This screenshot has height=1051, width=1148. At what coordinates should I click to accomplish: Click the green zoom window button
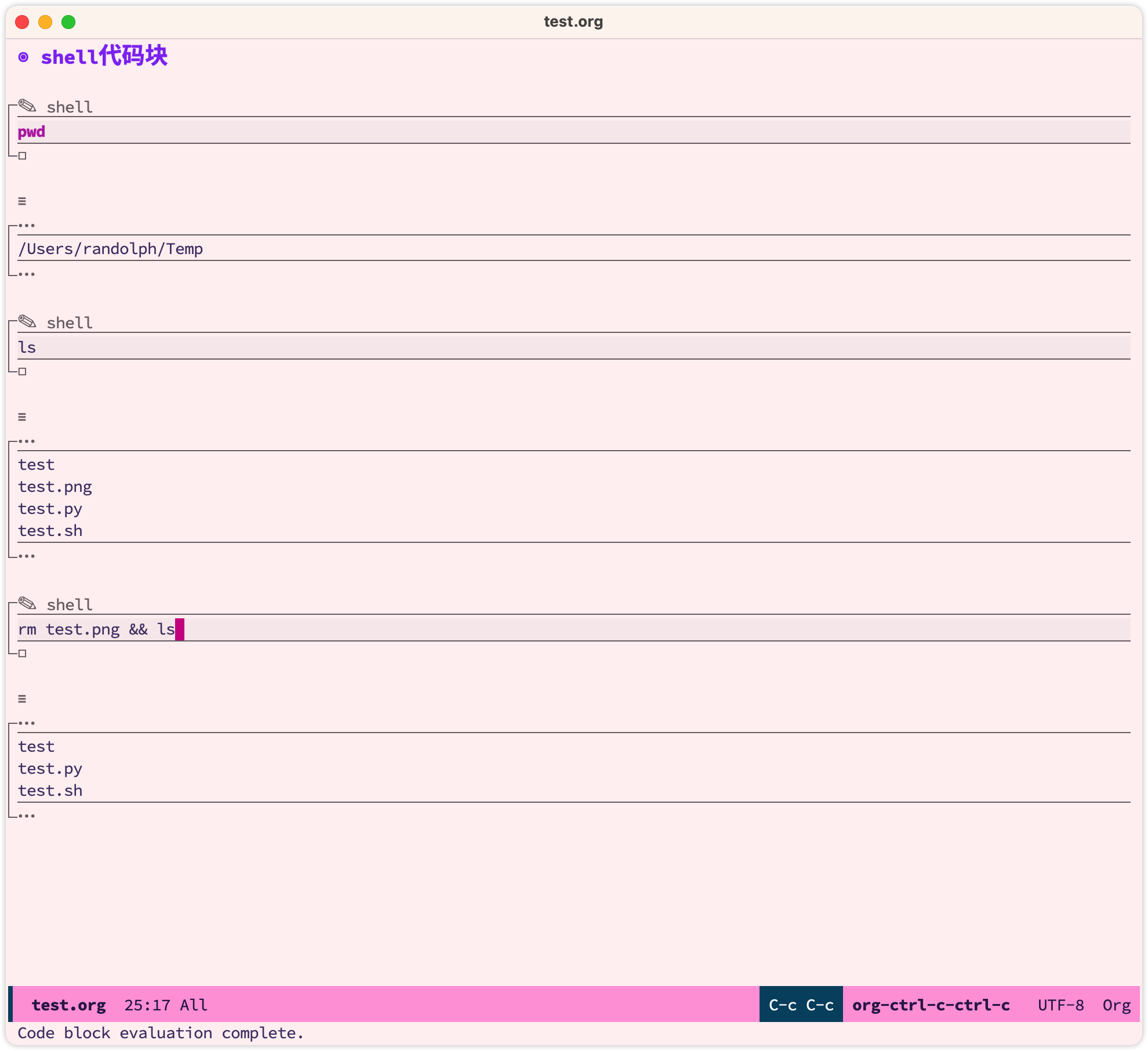coord(68,22)
